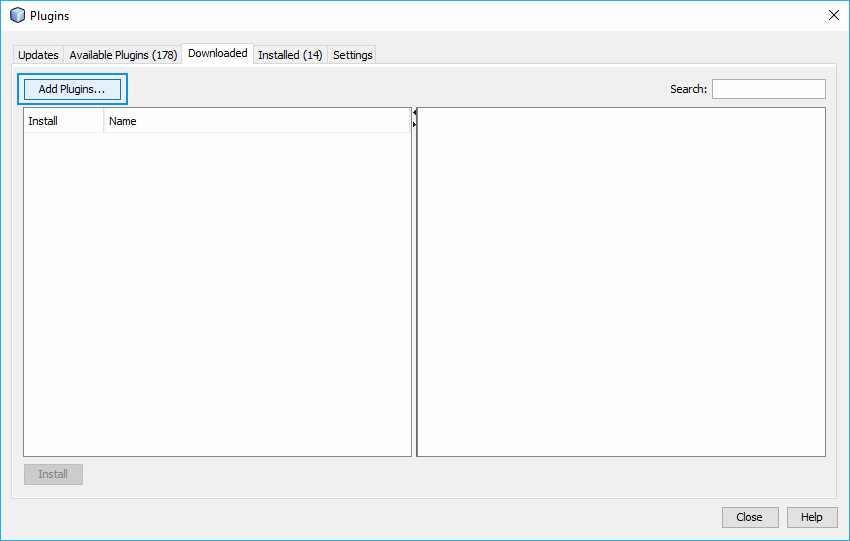Close the Plugins window with X
850x541 pixels.
pos(834,15)
